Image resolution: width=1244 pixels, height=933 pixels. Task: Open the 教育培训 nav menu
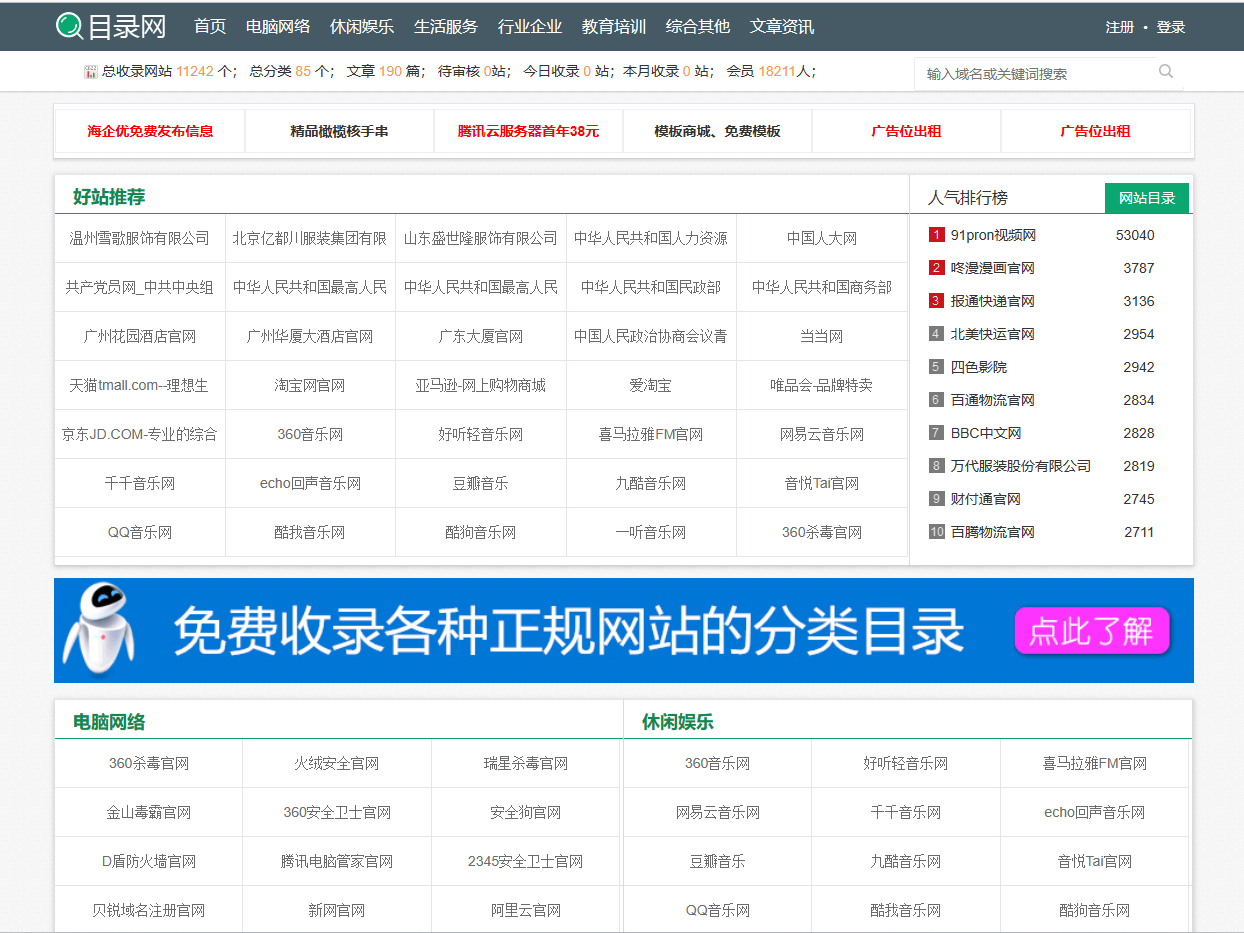click(x=614, y=27)
